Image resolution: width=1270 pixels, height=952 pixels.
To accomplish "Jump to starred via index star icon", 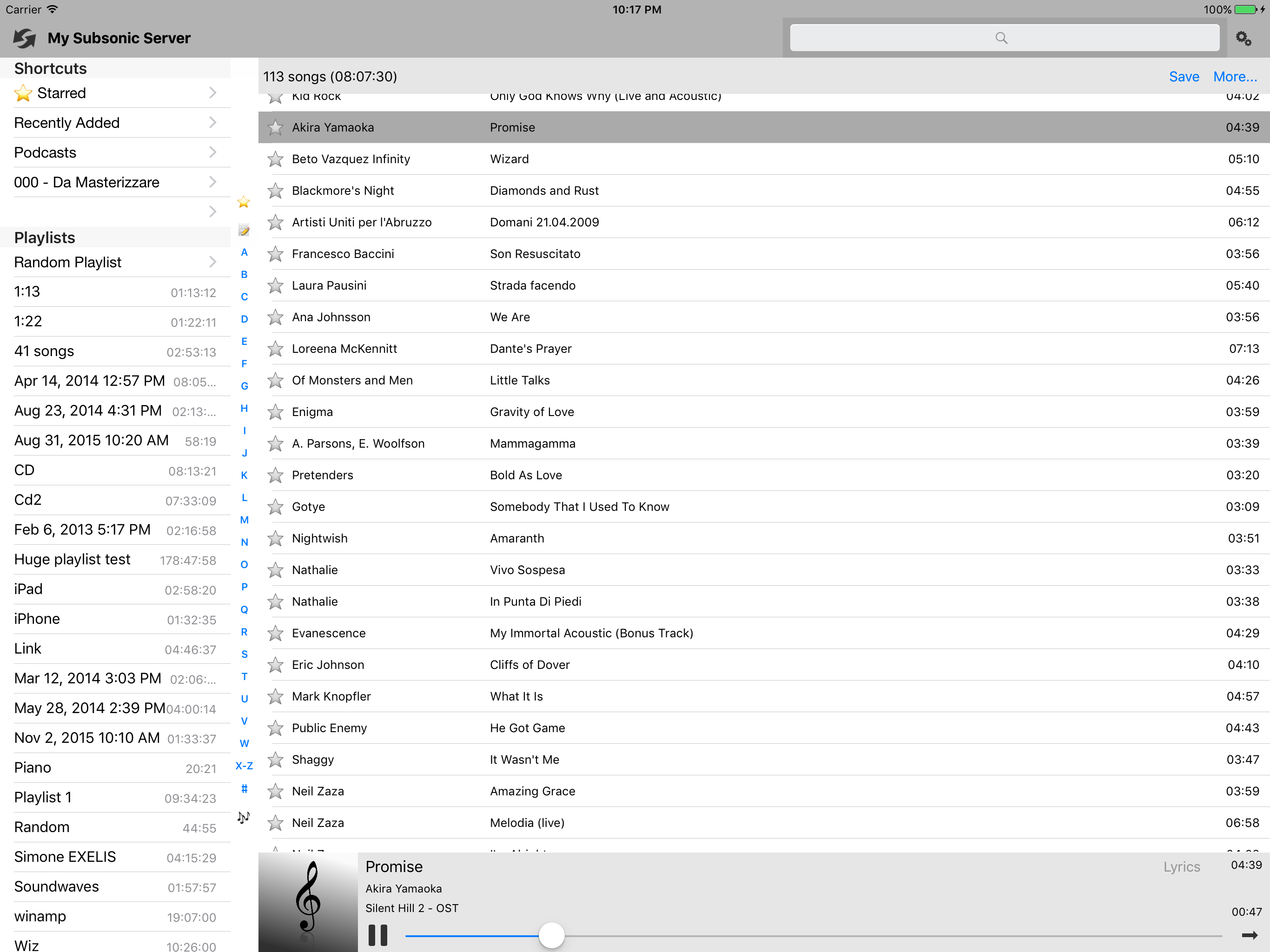I will click(244, 202).
